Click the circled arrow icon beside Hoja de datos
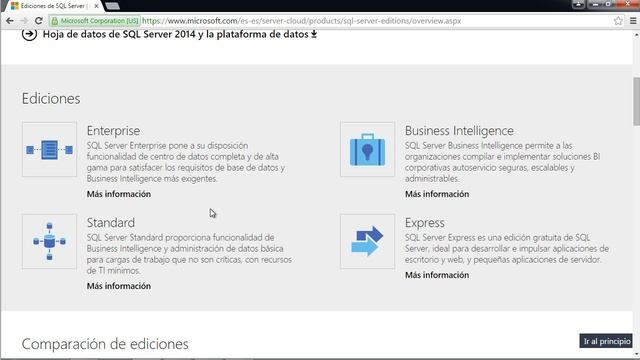The width and height of the screenshot is (640, 360). [x=29, y=34]
